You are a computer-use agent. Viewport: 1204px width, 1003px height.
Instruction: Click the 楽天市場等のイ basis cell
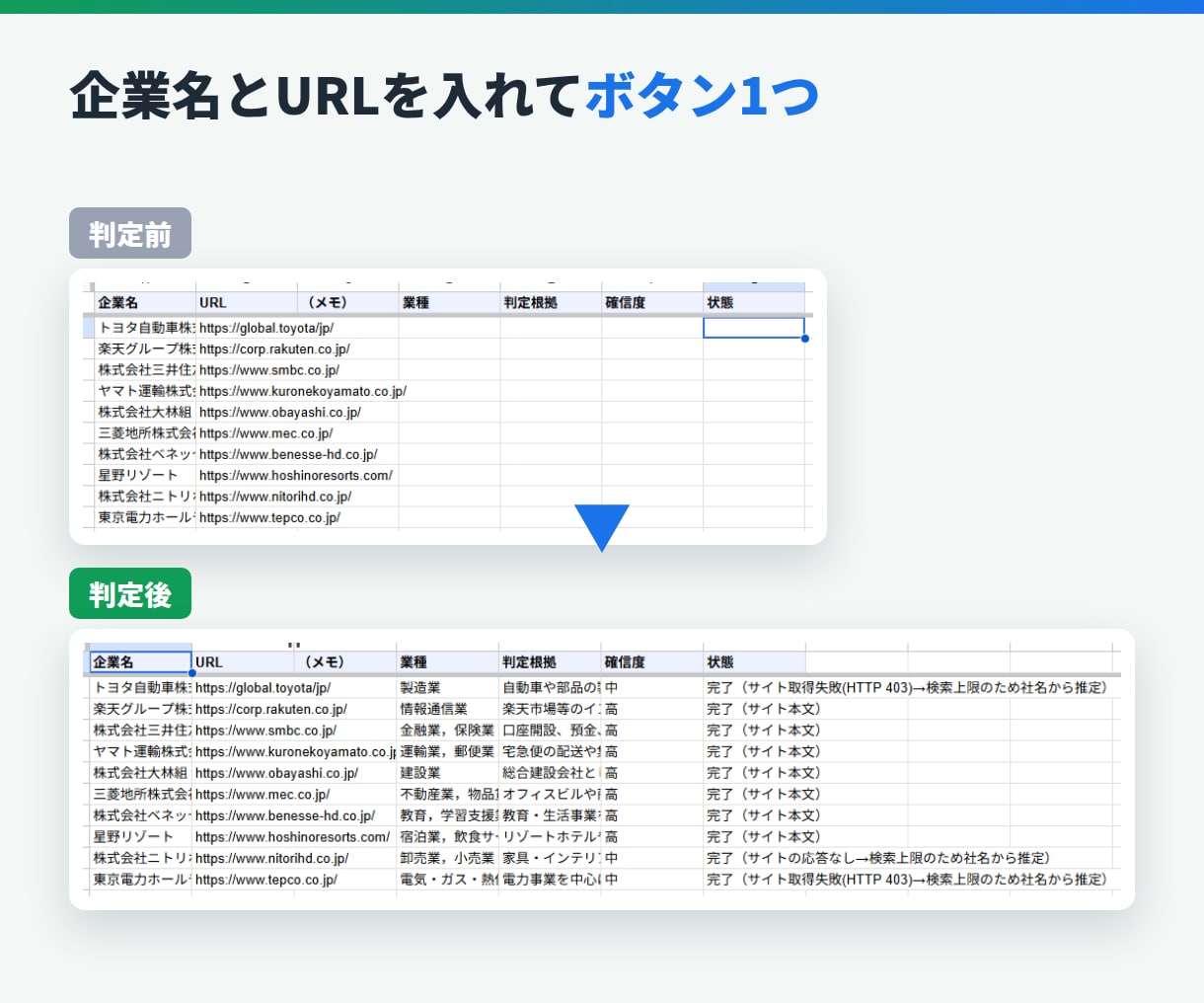tap(550, 709)
